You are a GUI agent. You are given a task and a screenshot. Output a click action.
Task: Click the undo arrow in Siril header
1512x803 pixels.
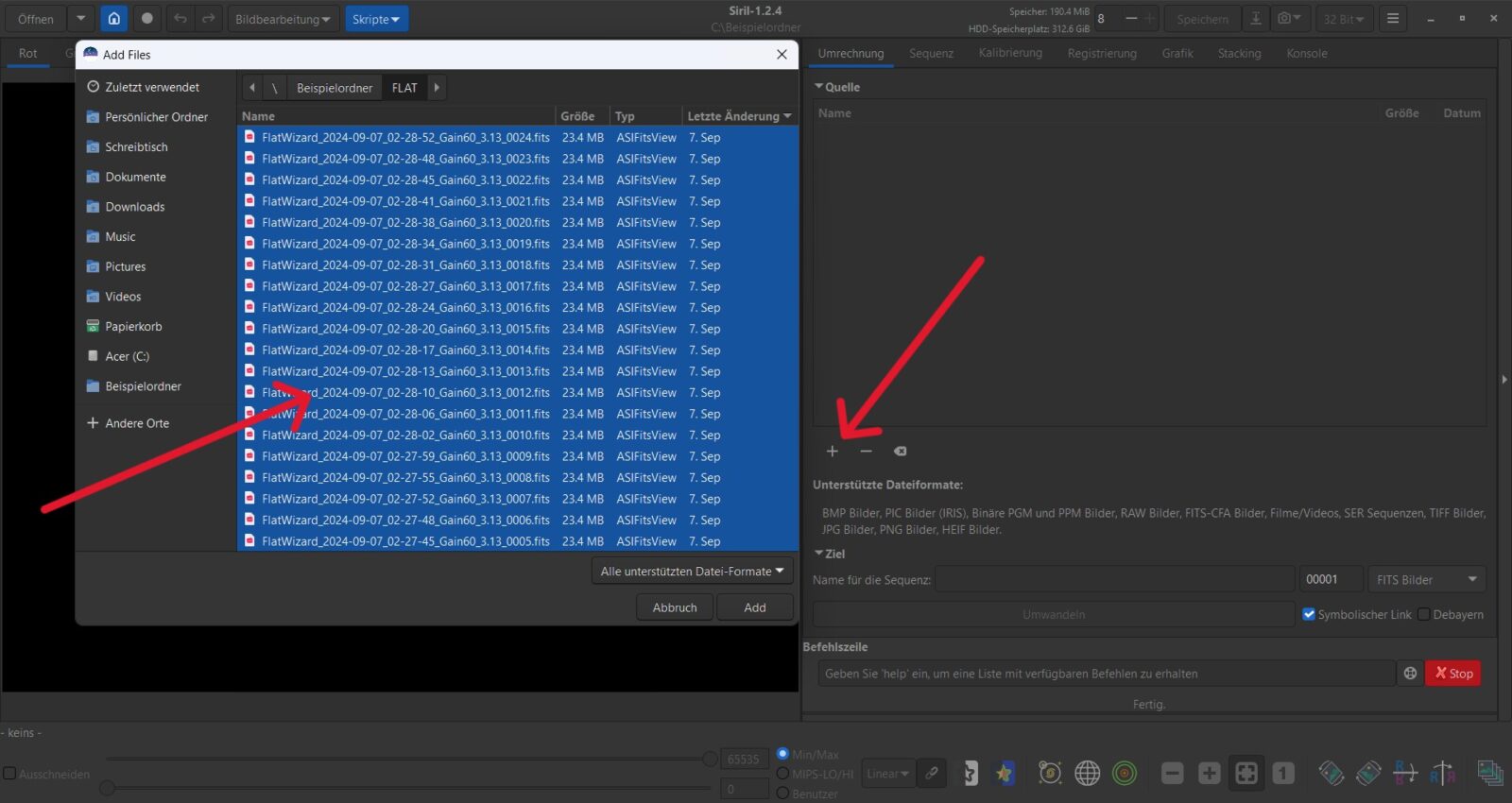click(x=180, y=19)
